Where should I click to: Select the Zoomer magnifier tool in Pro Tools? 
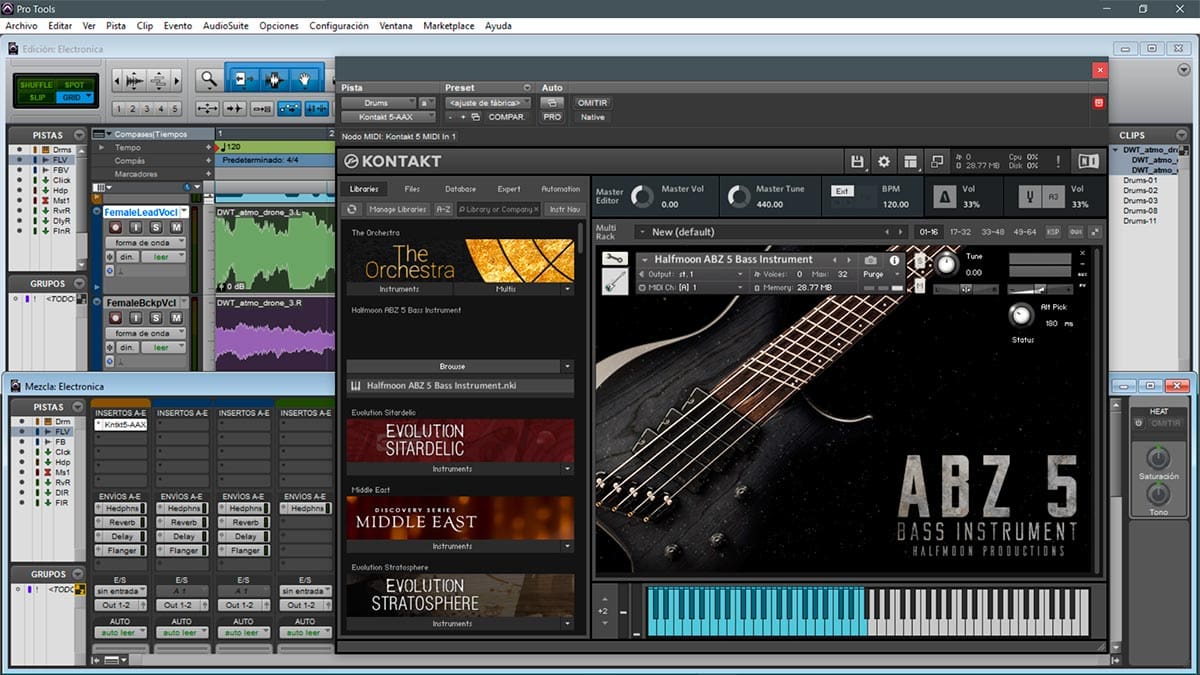[207, 80]
